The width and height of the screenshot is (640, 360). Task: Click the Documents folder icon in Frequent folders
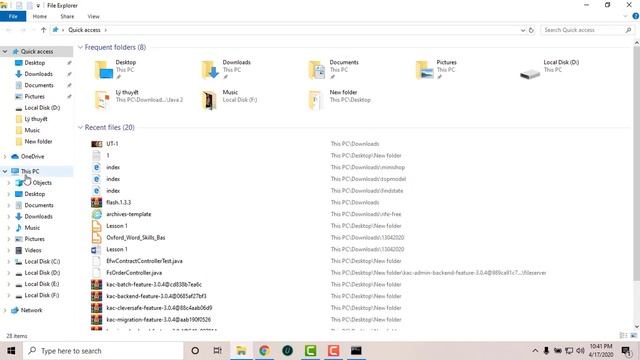pyautogui.click(x=317, y=70)
